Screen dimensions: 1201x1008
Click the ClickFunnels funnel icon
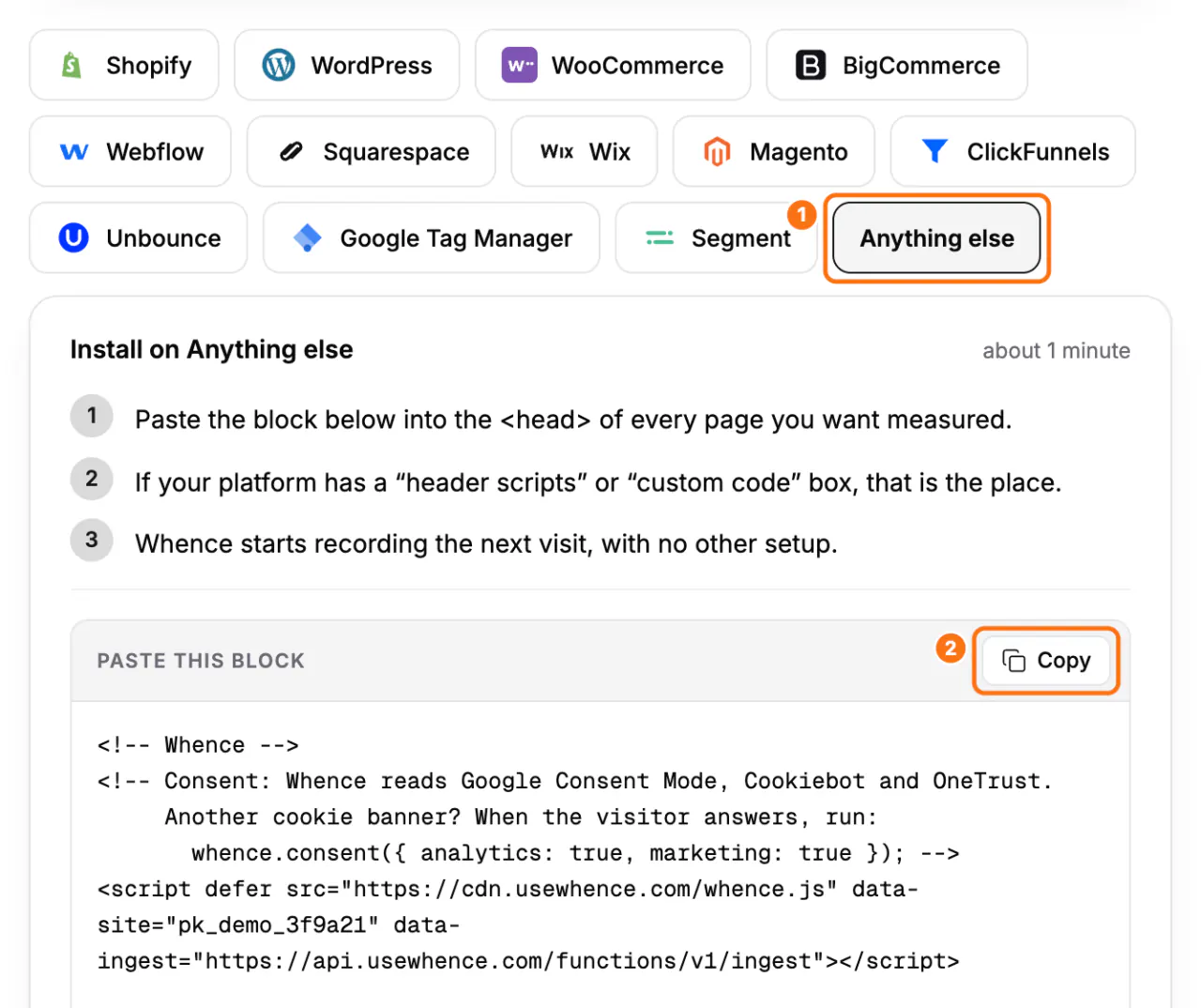tap(935, 151)
